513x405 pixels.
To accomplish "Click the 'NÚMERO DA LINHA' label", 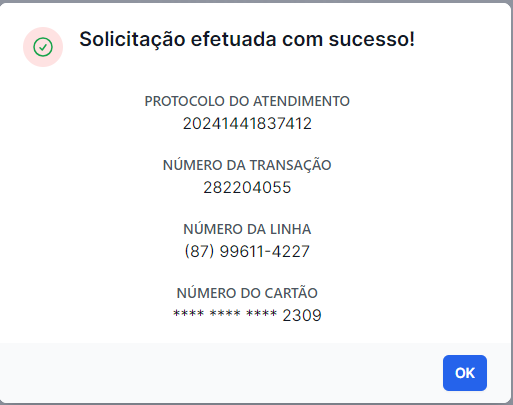I will pos(247,229).
